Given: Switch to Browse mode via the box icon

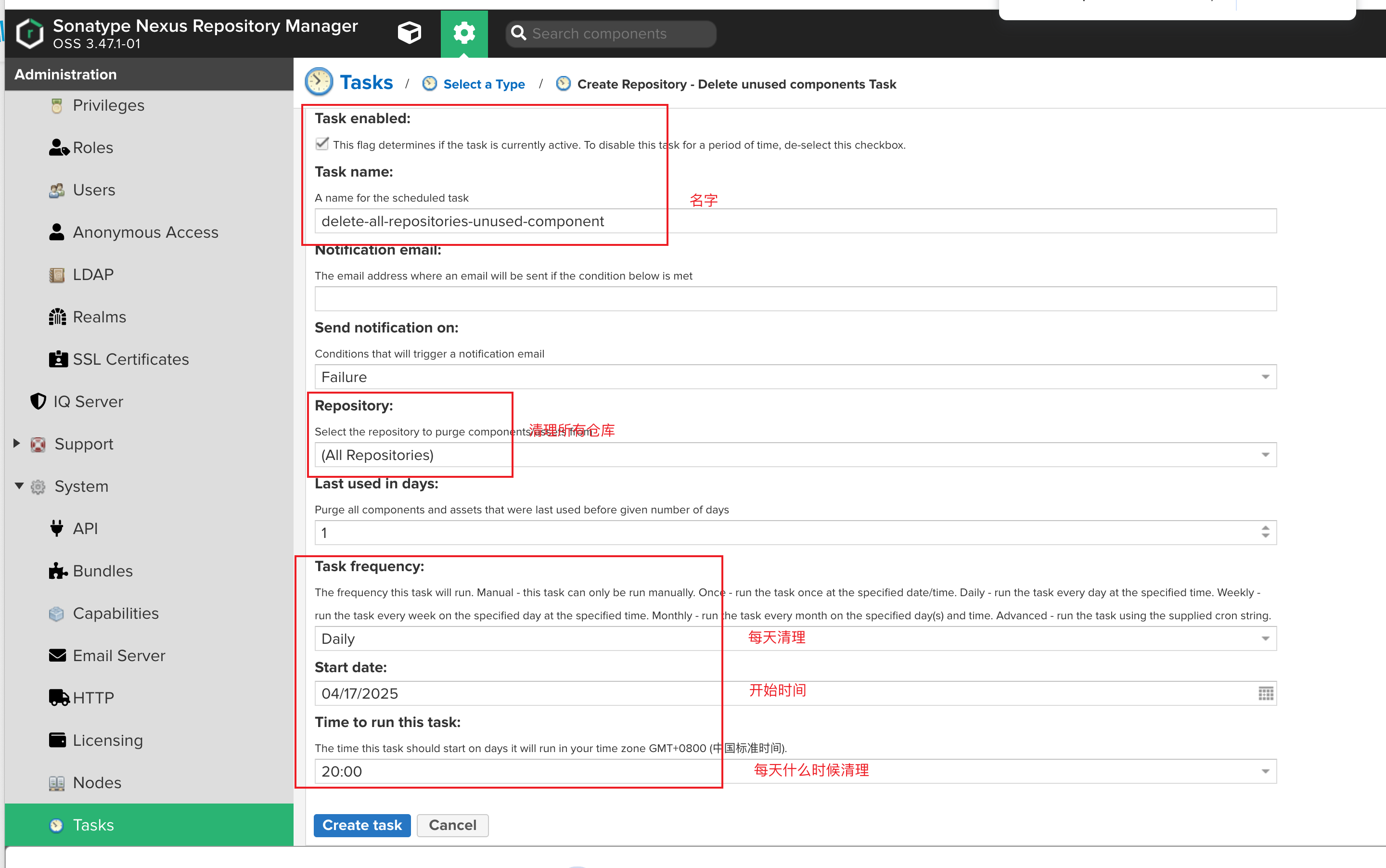Looking at the screenshot, I should click(410, 33).
